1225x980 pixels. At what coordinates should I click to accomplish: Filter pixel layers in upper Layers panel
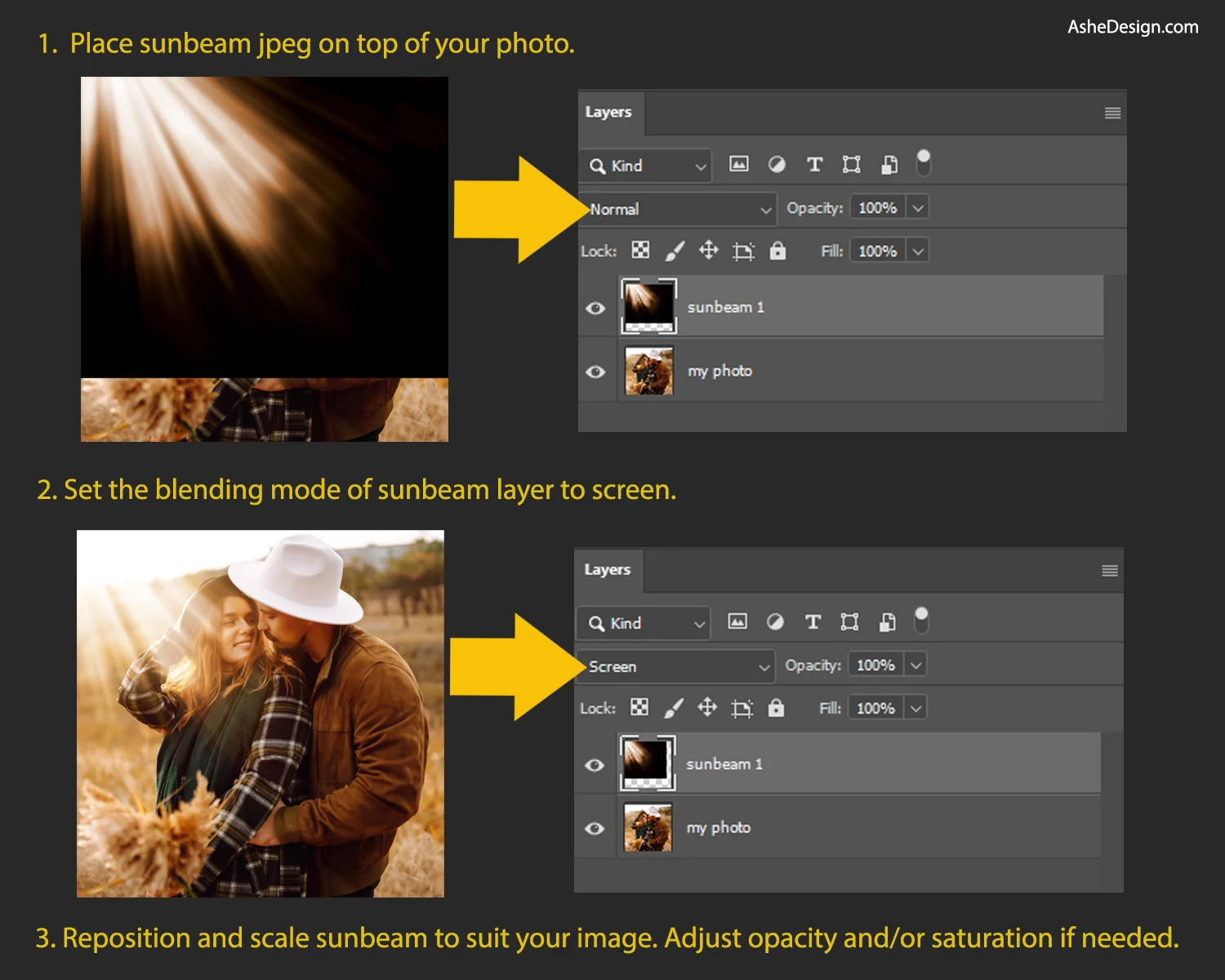[x=738, y=164]
